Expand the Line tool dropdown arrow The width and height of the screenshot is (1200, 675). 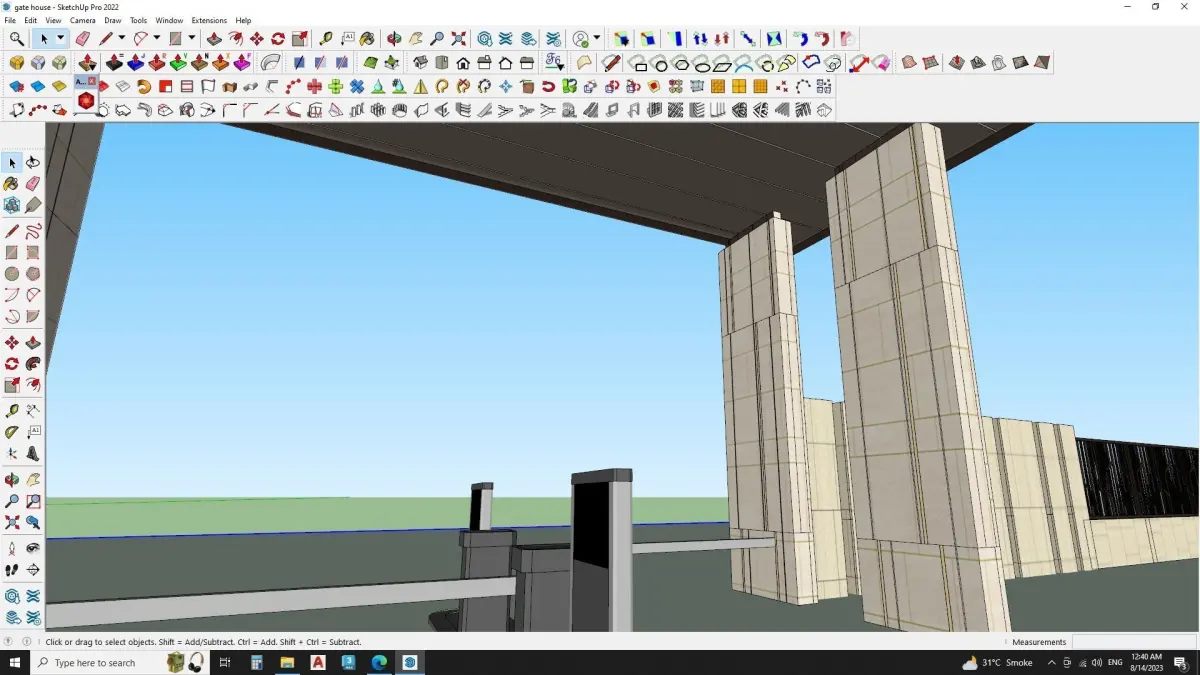coord(122,39)
